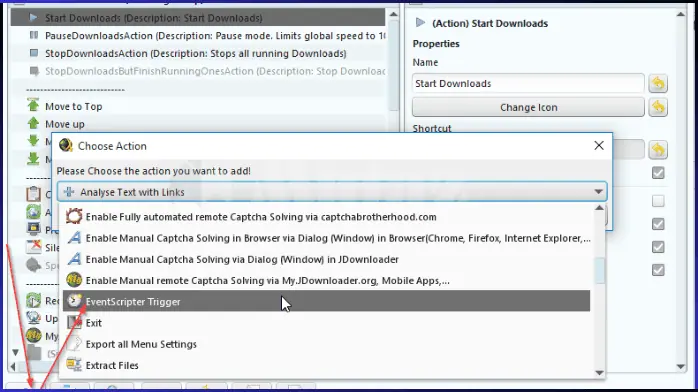Uncheck the bottommost checkbox in Properties panel
The height and width of the screenshot is (392, 698).
tap(658, 270)
